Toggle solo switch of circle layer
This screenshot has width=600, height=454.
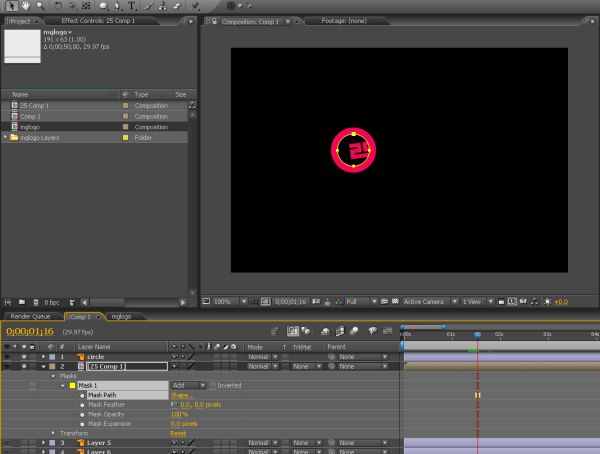pyautogui.click(x=24, y=357)
